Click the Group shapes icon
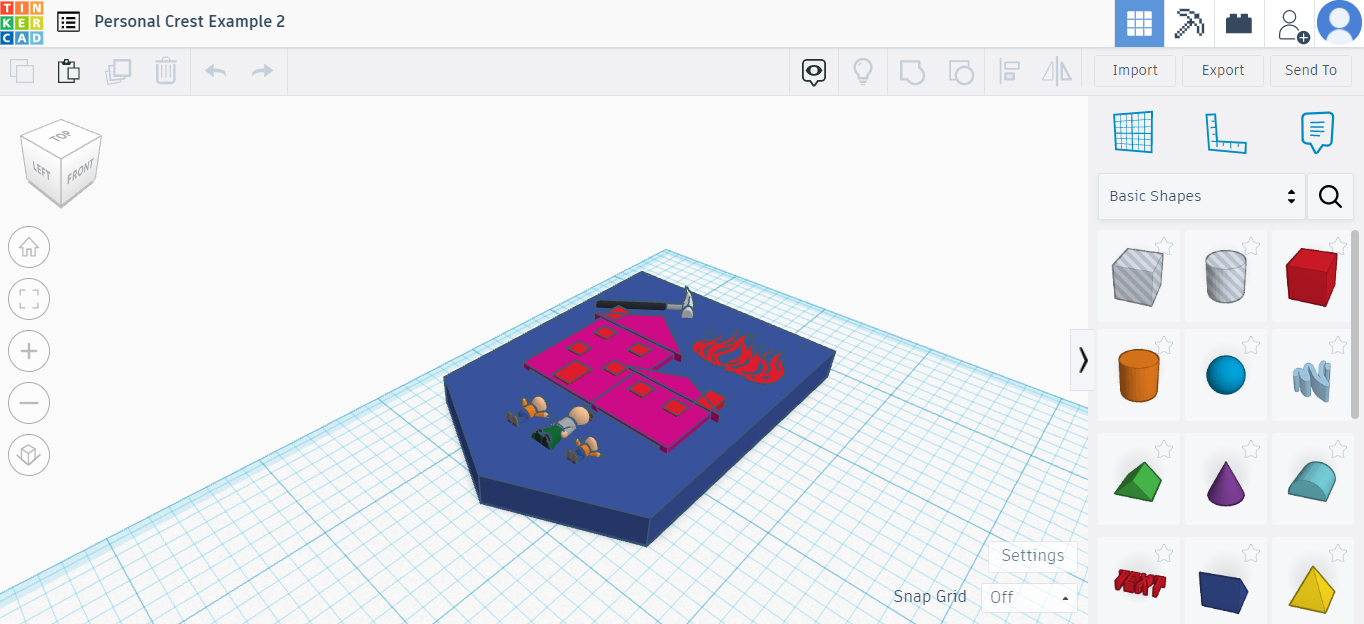This screenshot has height=624, width=1364. (x=911, y=71)
